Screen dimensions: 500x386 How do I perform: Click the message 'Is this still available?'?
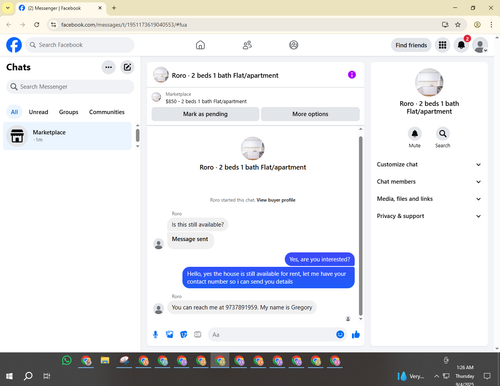pos(198,225)
